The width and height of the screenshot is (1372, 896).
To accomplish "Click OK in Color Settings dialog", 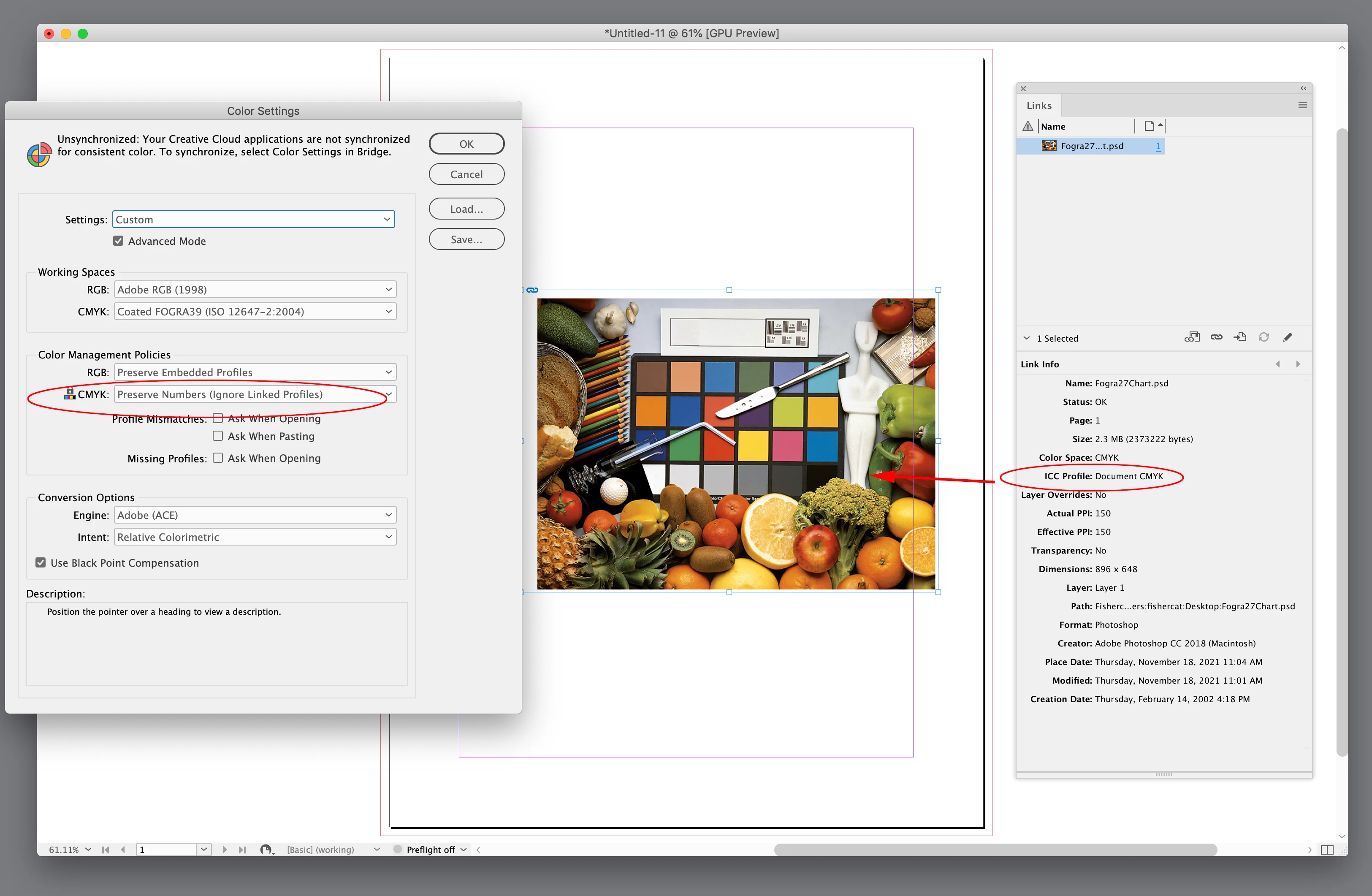I will tap(466, 144).
